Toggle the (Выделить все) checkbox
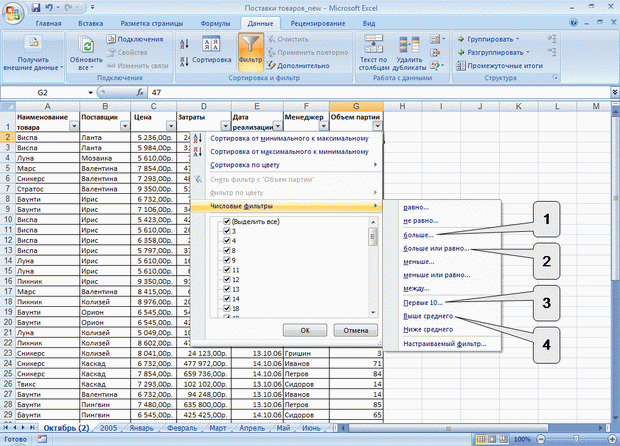The height and width of the screenshot is (446, 620). click(x=227, y=221)
